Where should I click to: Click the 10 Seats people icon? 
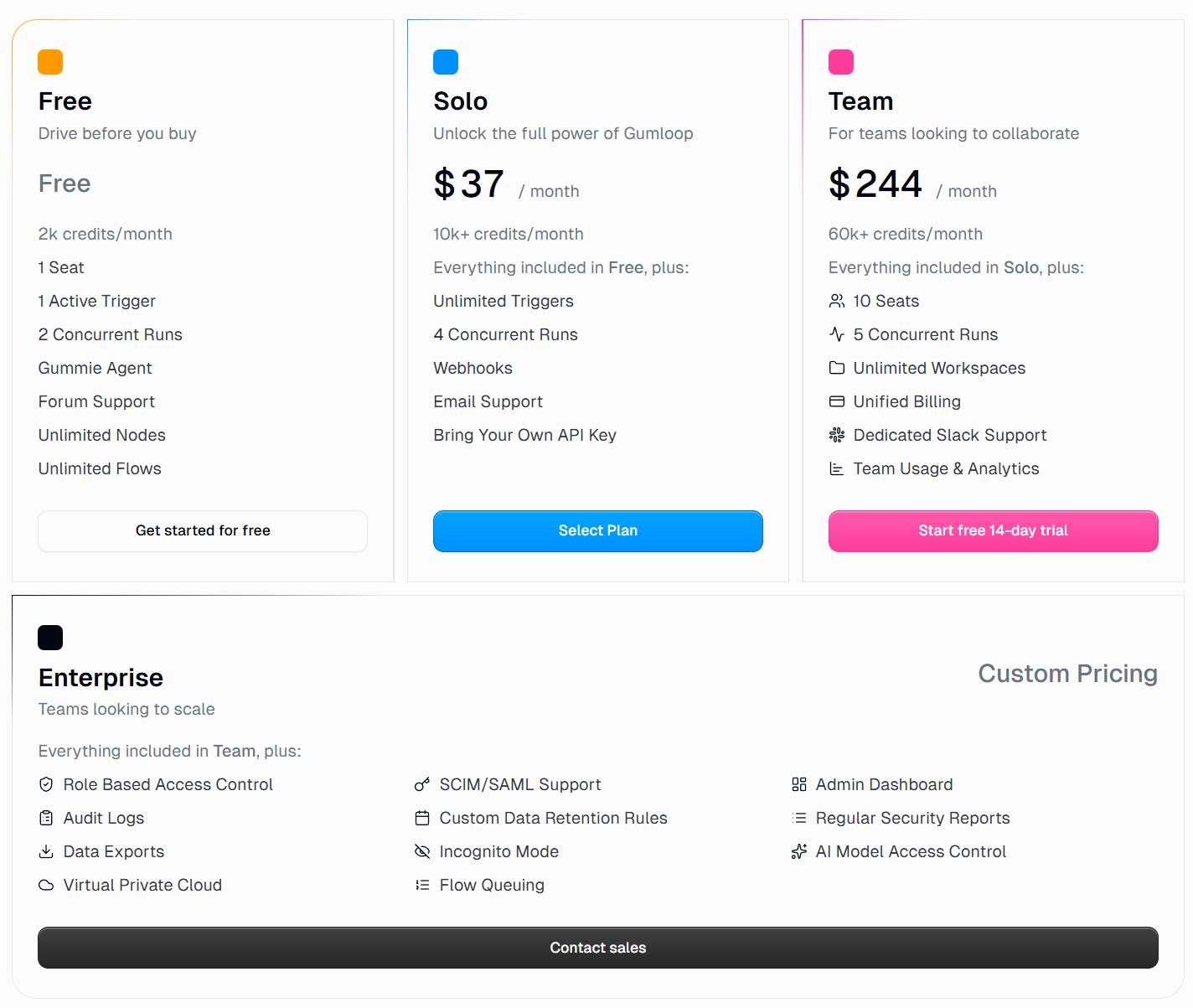[x=836, y=301]
